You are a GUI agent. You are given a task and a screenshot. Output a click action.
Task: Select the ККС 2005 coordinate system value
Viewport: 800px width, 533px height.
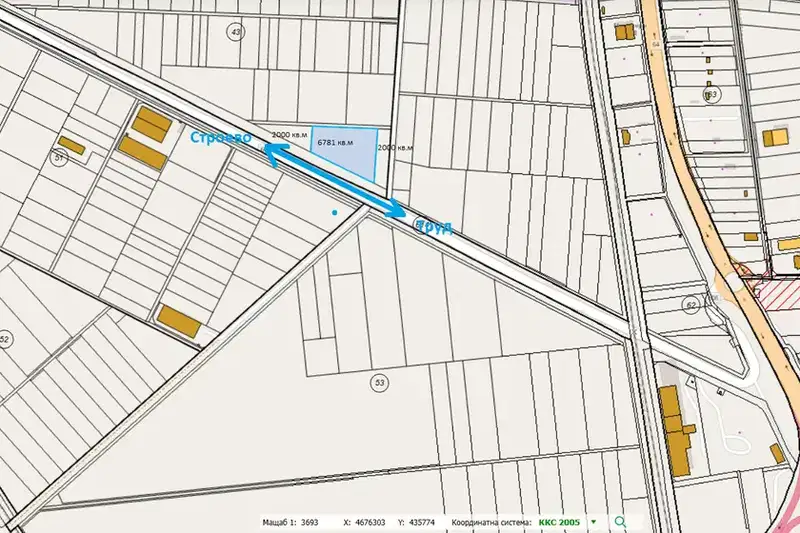559,522
